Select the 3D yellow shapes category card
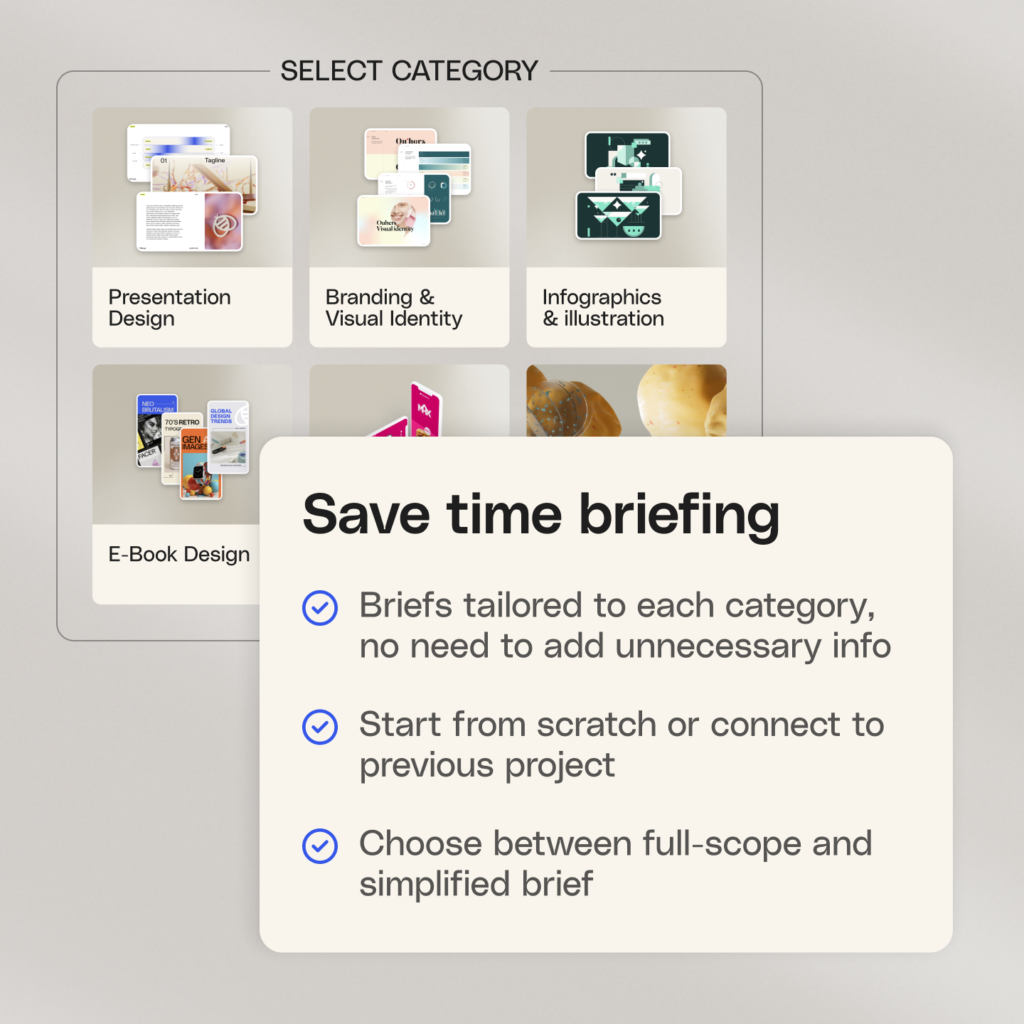The height and width of the screenshot is (1024, 1024). tap(626, 400)
